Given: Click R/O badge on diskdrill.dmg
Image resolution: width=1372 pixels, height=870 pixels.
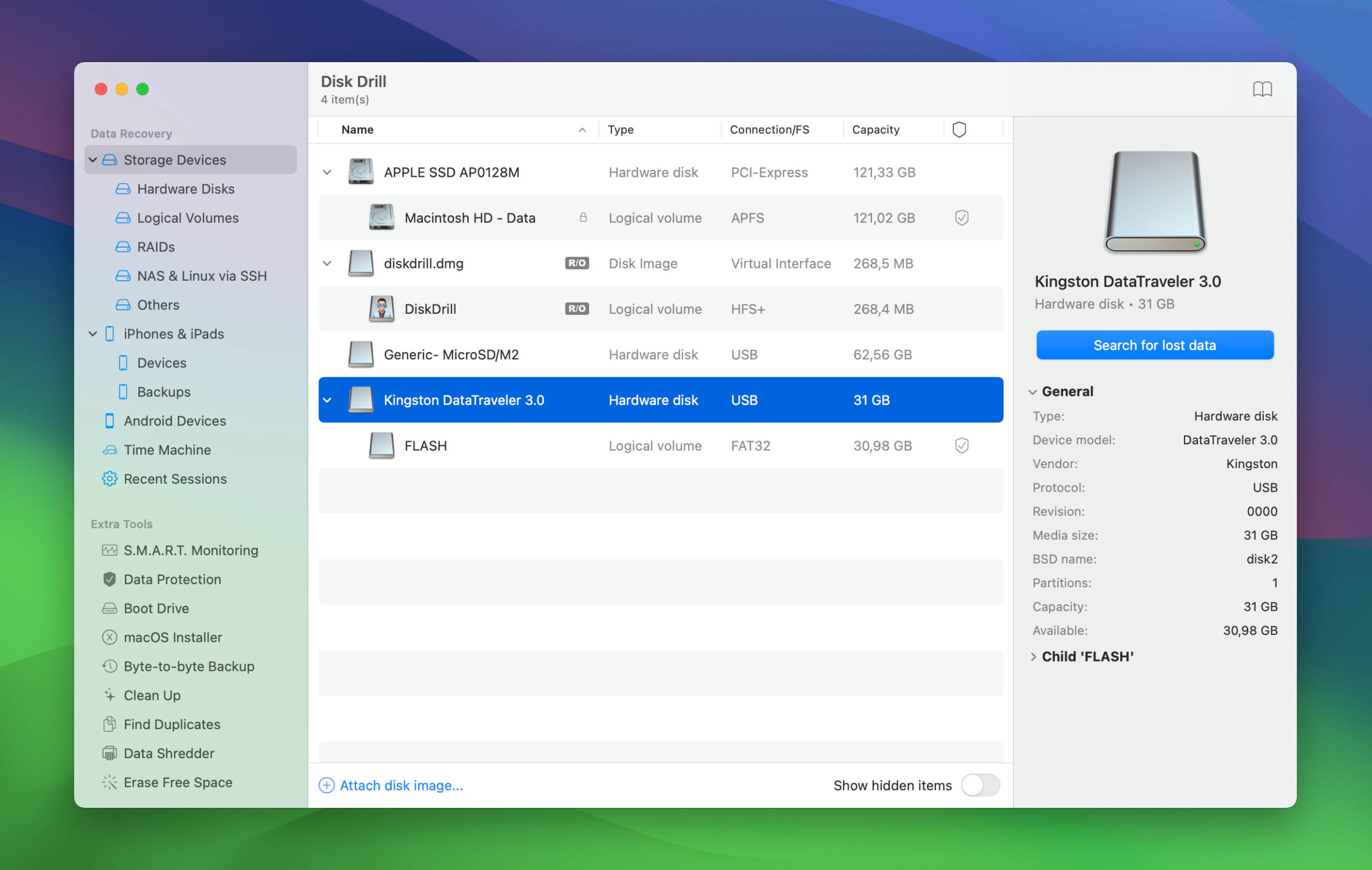Looking at the screenshot, I should tap(577, 263).
